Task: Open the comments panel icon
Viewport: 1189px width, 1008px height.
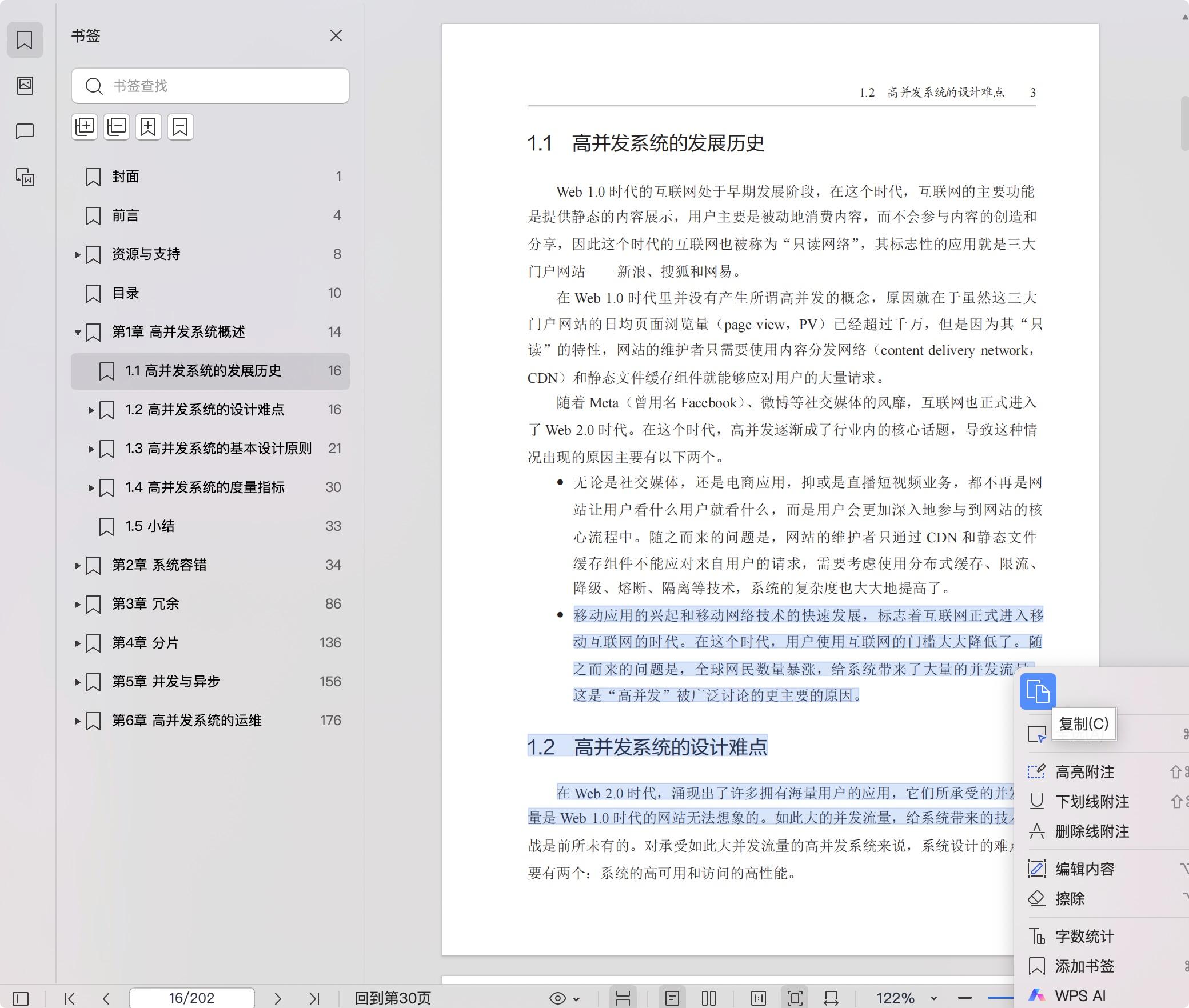Action: pyautogui.click(x=25, y=131)
